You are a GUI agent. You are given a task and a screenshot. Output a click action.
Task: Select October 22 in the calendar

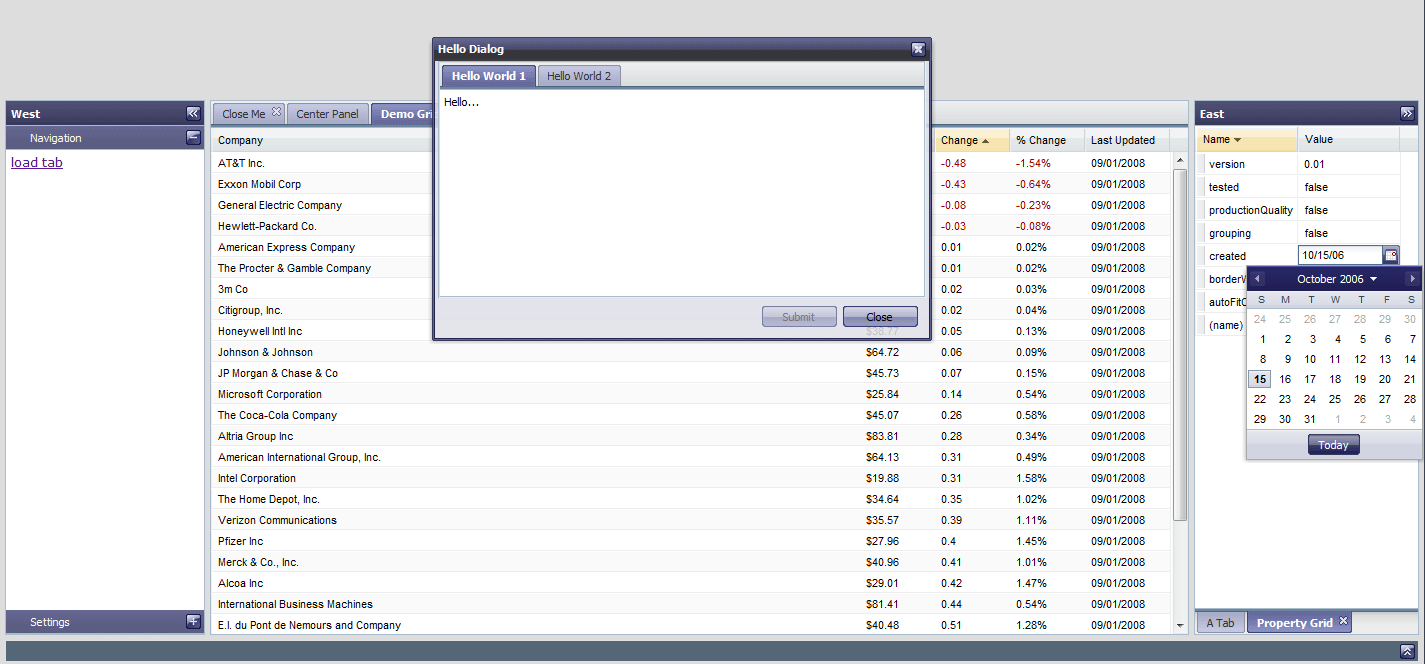1260,399
